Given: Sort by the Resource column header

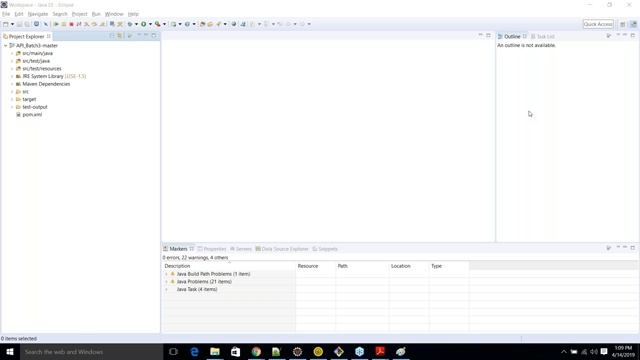Looking at the screenshot, I should pos(316,266).
